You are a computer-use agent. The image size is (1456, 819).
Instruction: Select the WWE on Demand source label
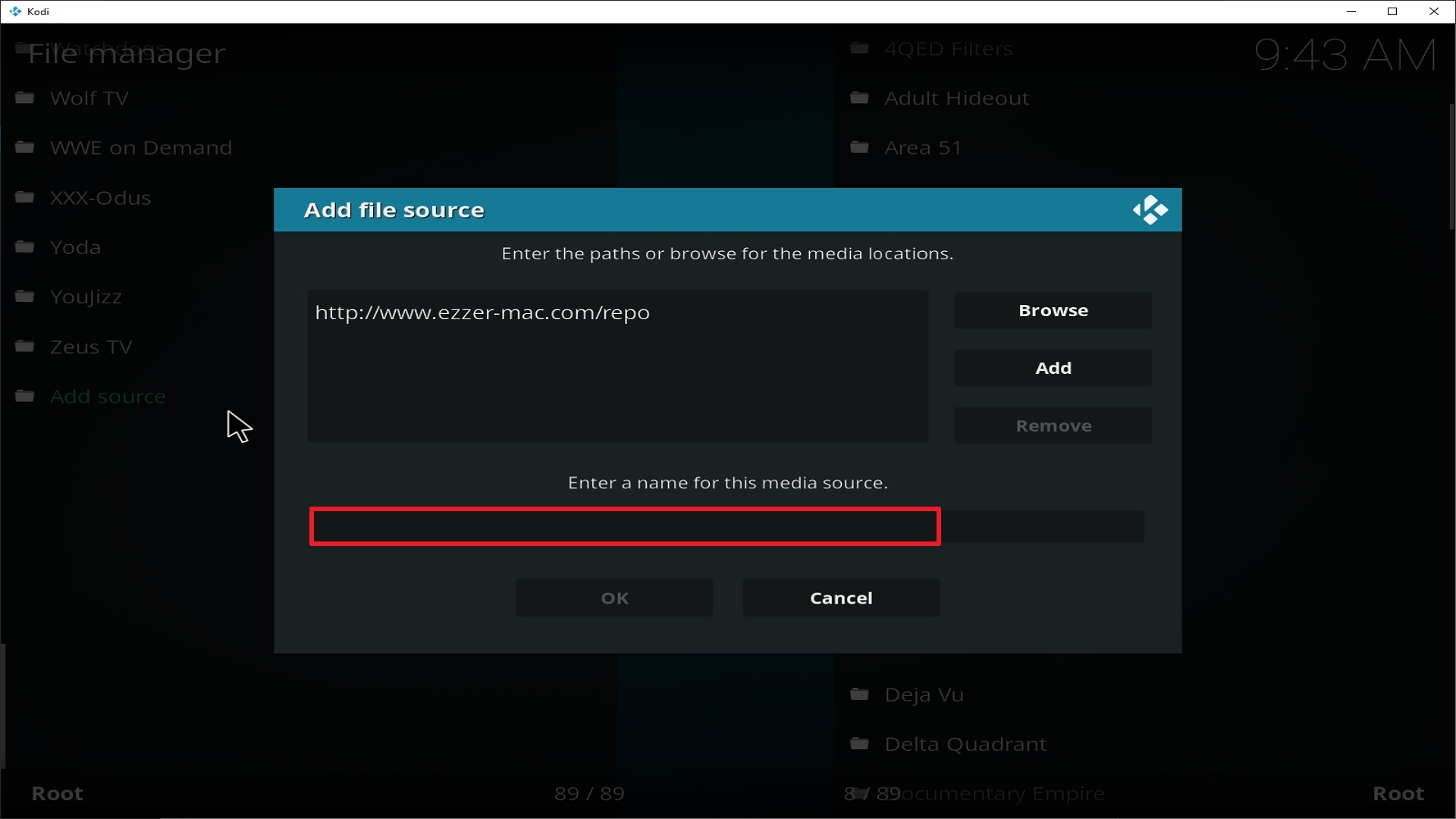(x=141, y=148)
